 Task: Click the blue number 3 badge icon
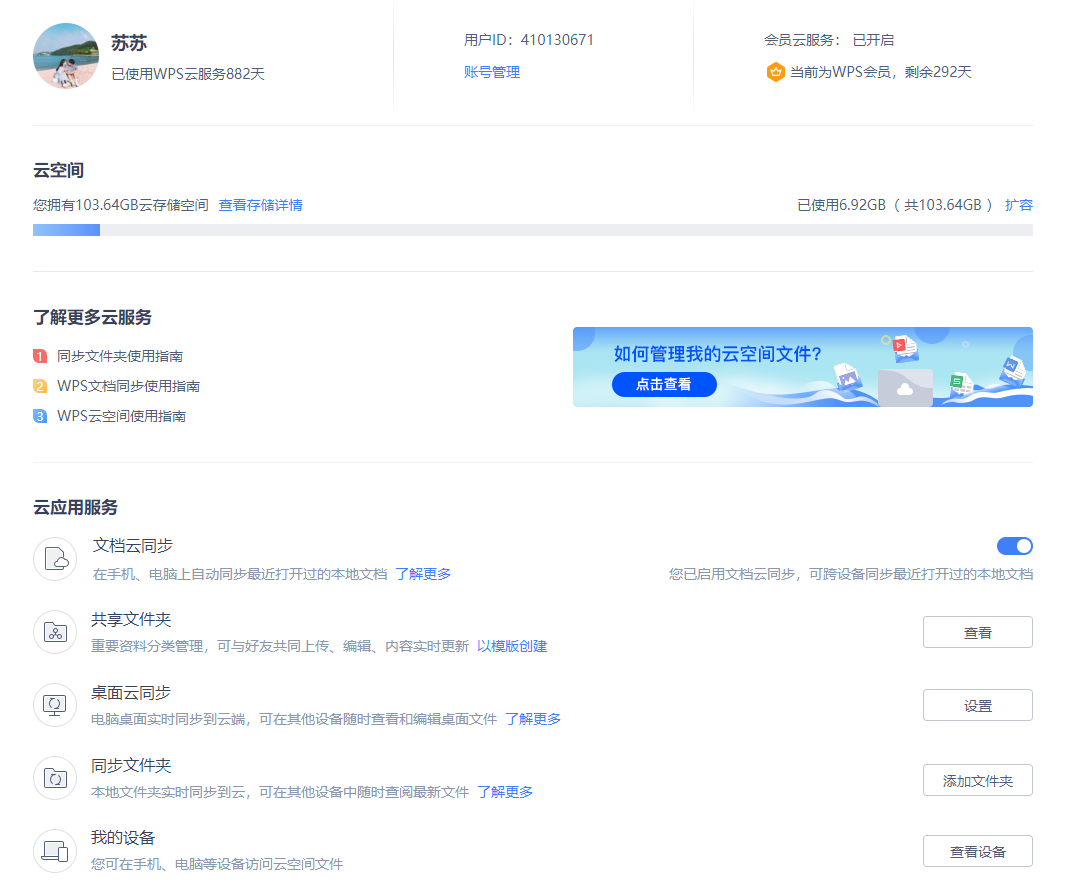[x=40, y=415]
